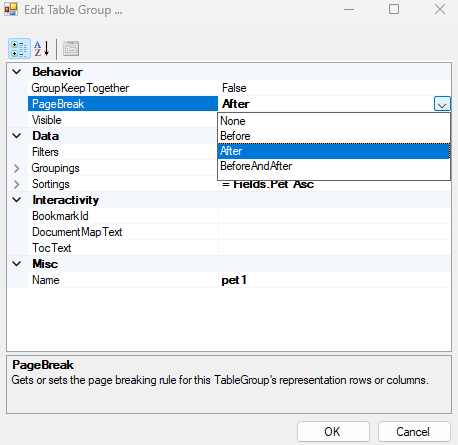Edit the Name value pet1
Screen dimensions: 458x445
coord(334,280)
